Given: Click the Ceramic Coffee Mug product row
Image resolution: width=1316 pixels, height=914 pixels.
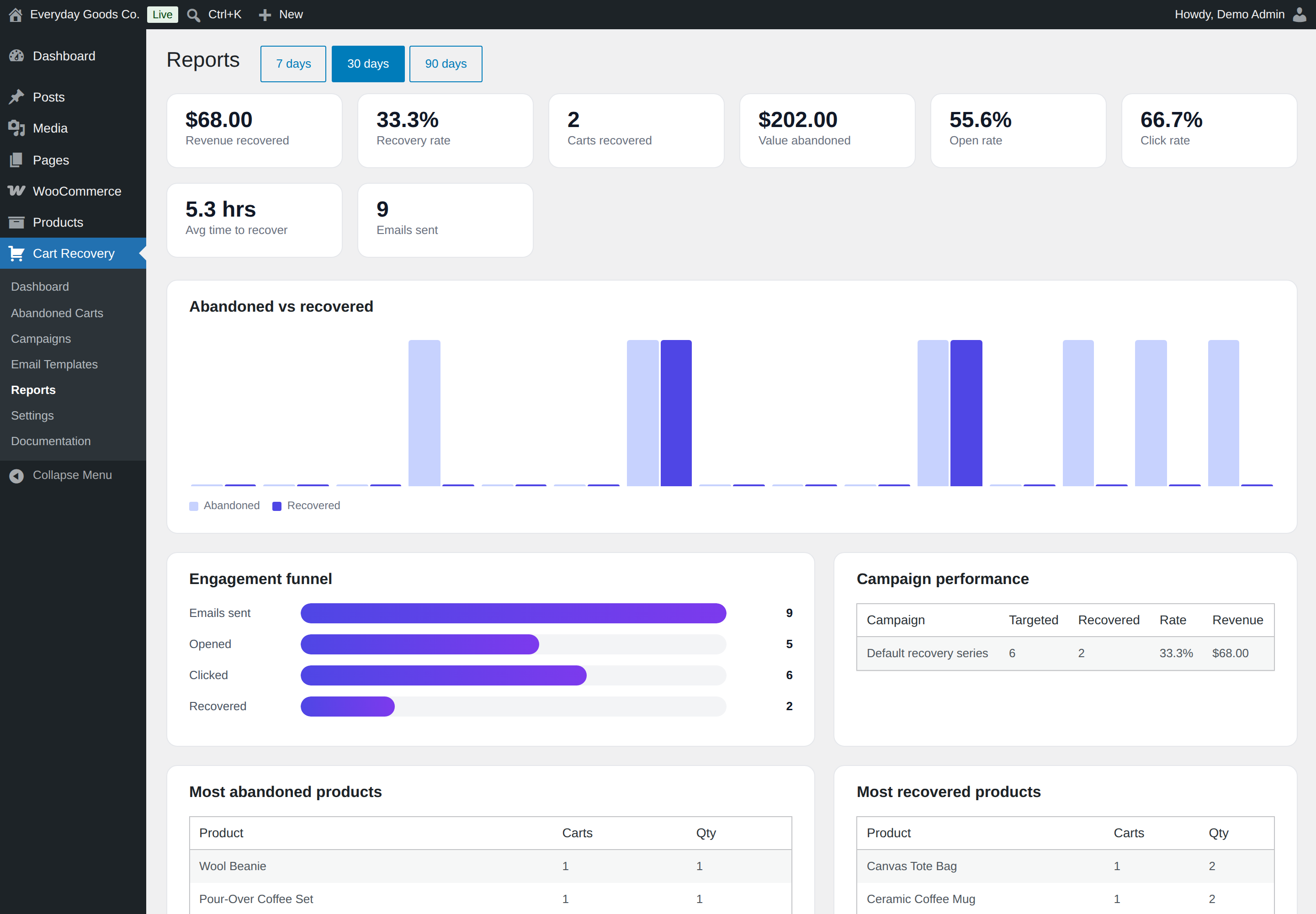Looking at the screenshot, I should point(1065,898).
